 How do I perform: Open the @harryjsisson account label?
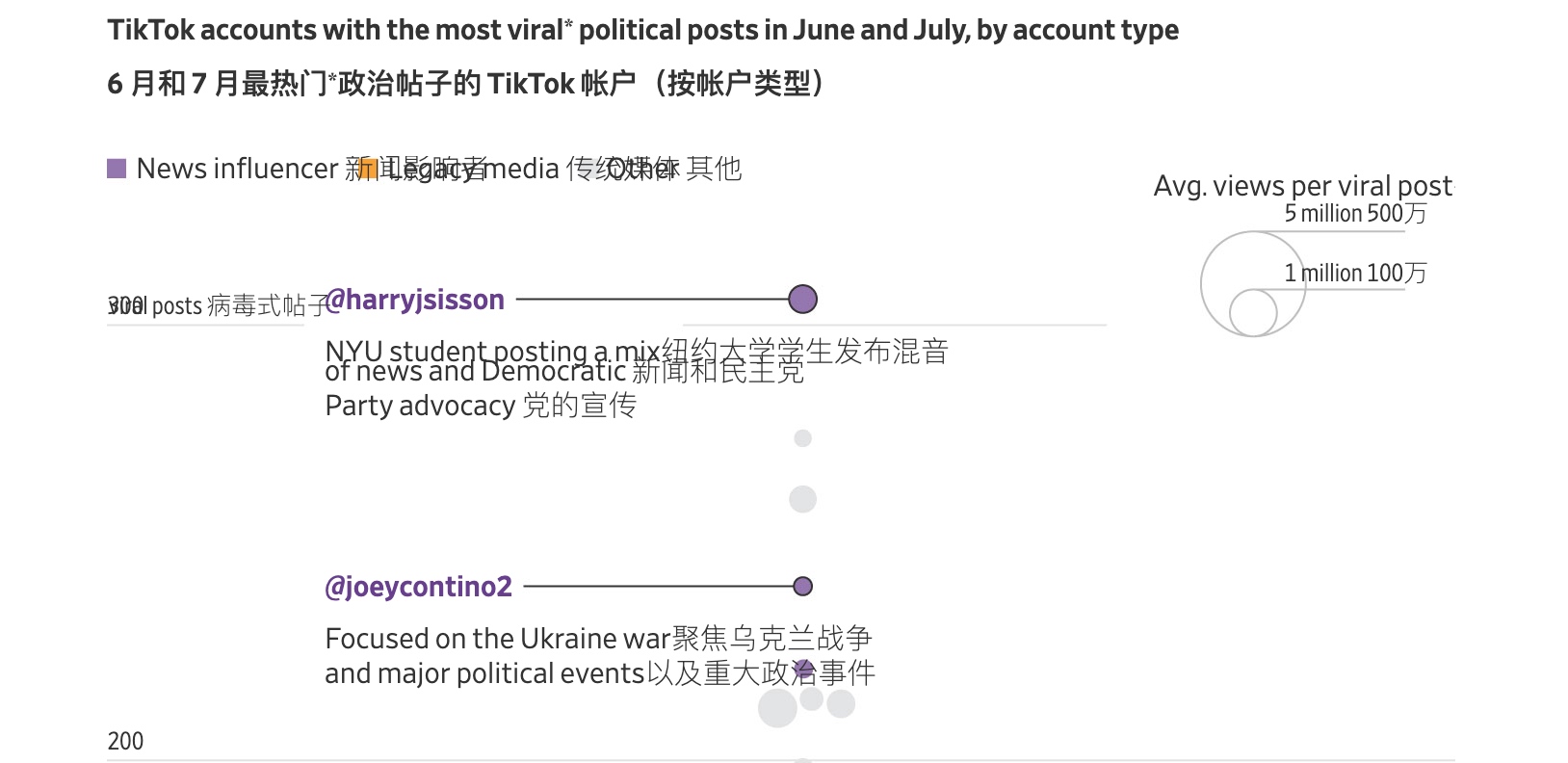tap(416, 301)
